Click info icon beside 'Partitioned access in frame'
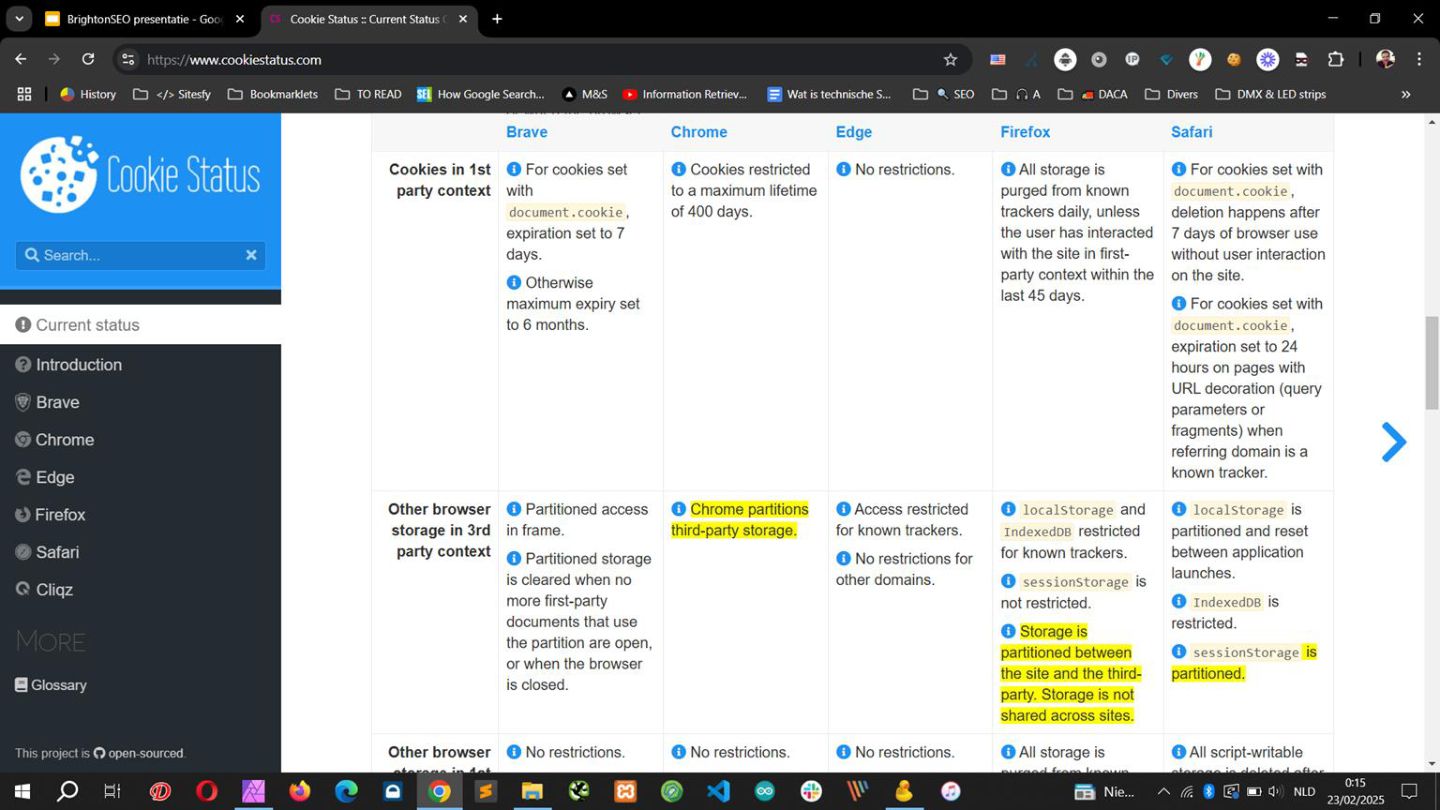Screen dimensions: 1440x810 coord(514,509)
